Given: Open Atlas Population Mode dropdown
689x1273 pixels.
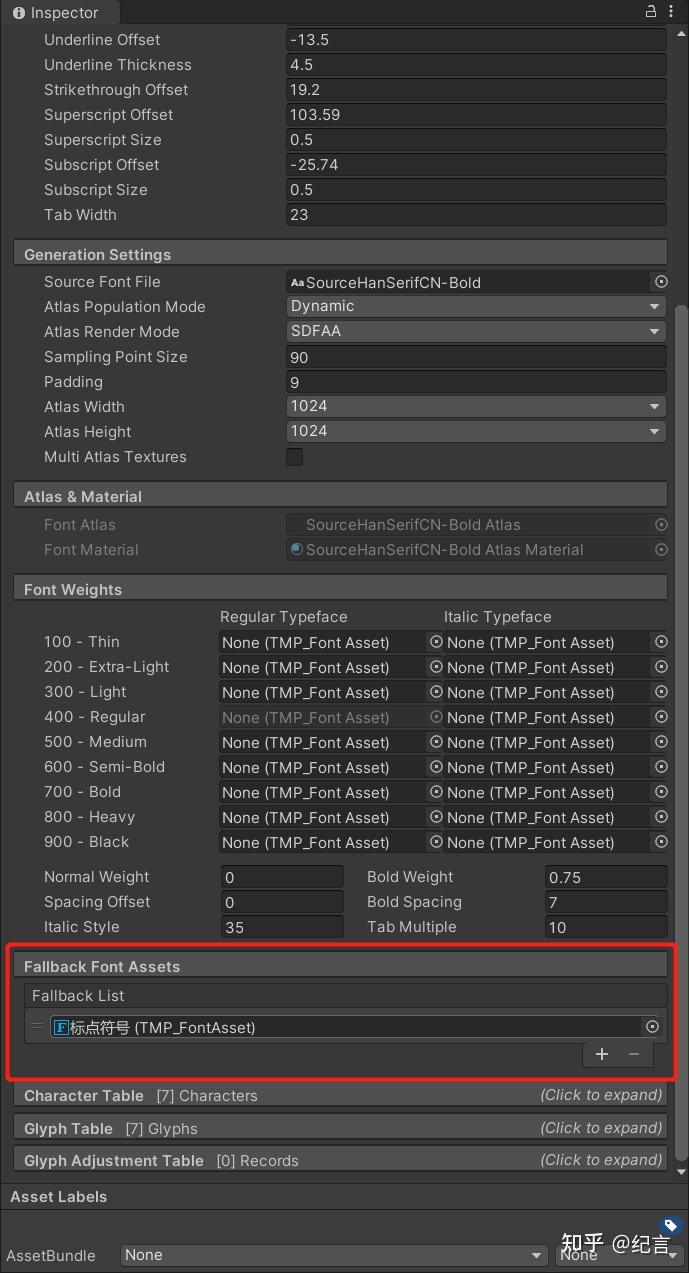Looking at the screenshot, I should (476, 307).
